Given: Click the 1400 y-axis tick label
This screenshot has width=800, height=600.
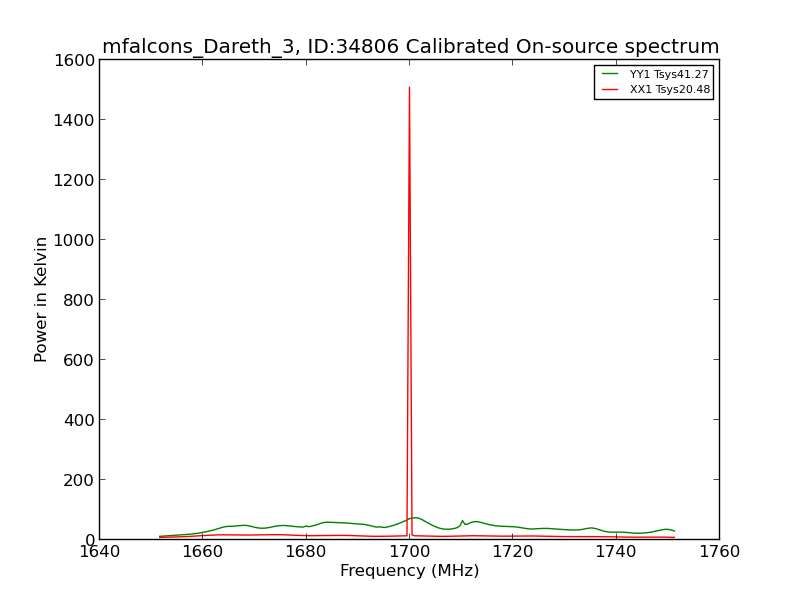Looking at the screenshot, I should 74,120.
